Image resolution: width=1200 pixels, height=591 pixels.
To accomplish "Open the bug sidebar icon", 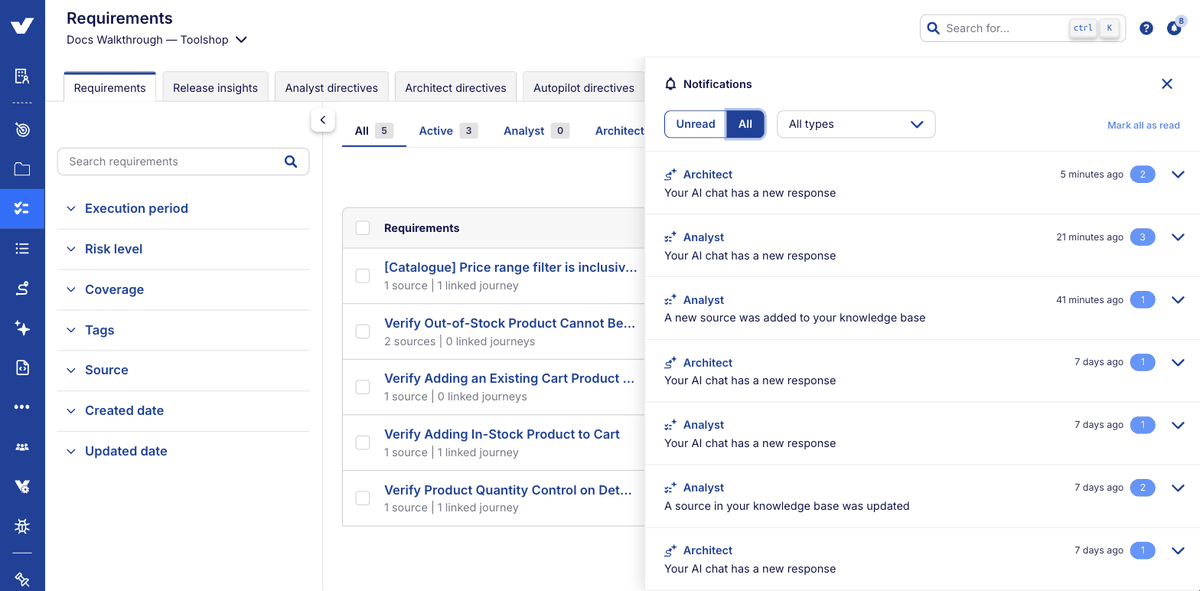I will 22,526.
